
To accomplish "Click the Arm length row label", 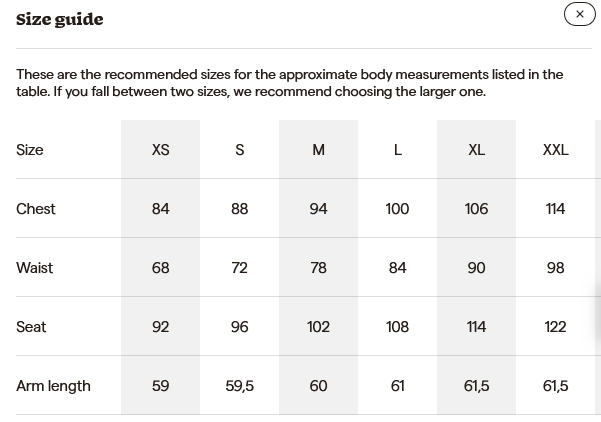I will [x=53, y=386].
